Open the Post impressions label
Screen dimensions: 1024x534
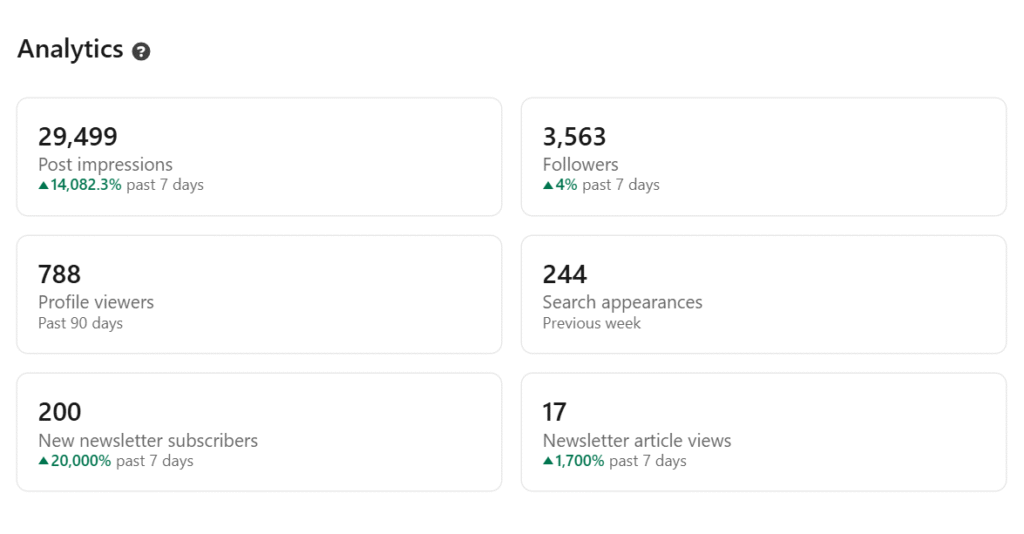(x=105, y=165)
